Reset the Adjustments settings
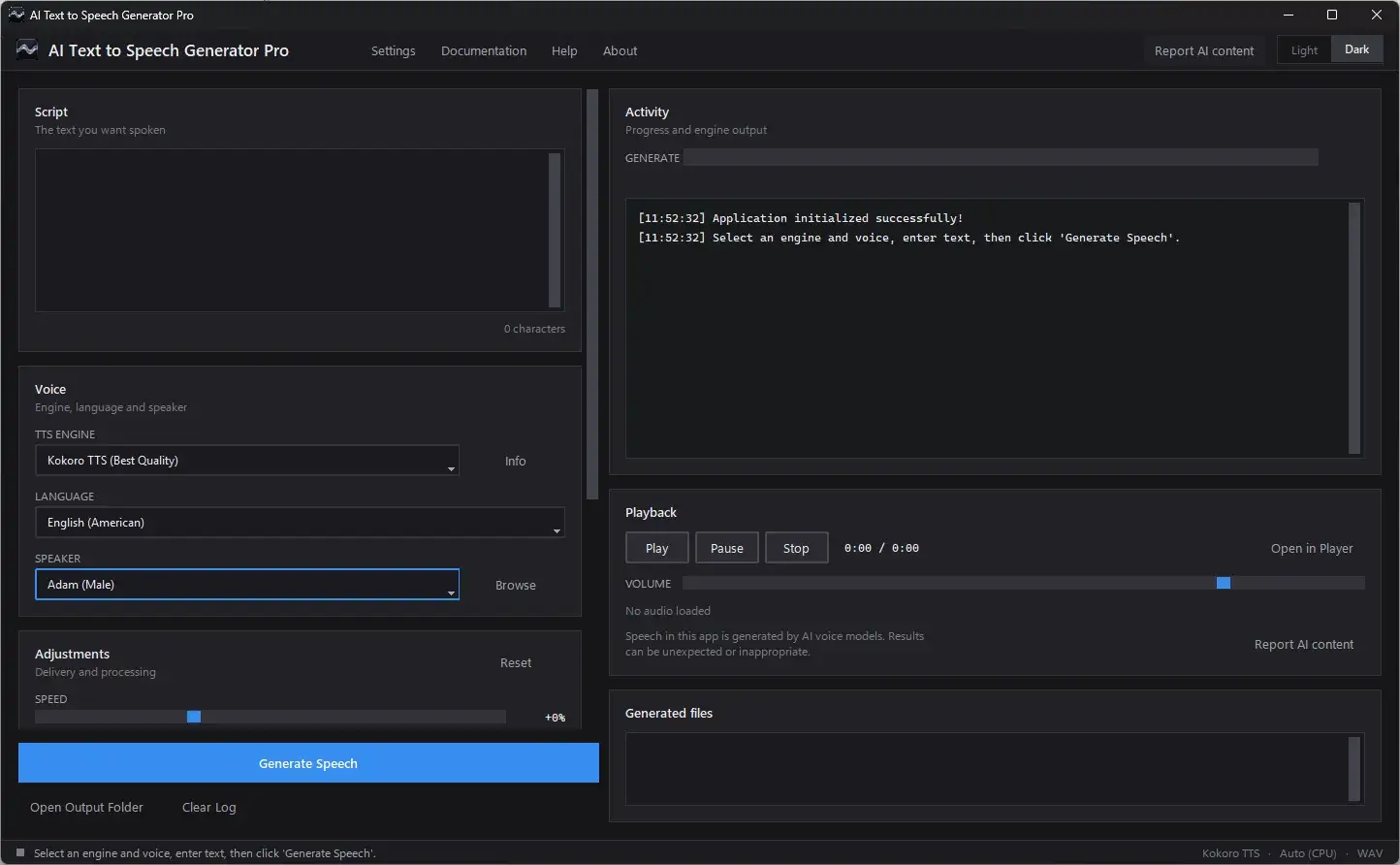The image size is (1400, 865). (516, 662)
